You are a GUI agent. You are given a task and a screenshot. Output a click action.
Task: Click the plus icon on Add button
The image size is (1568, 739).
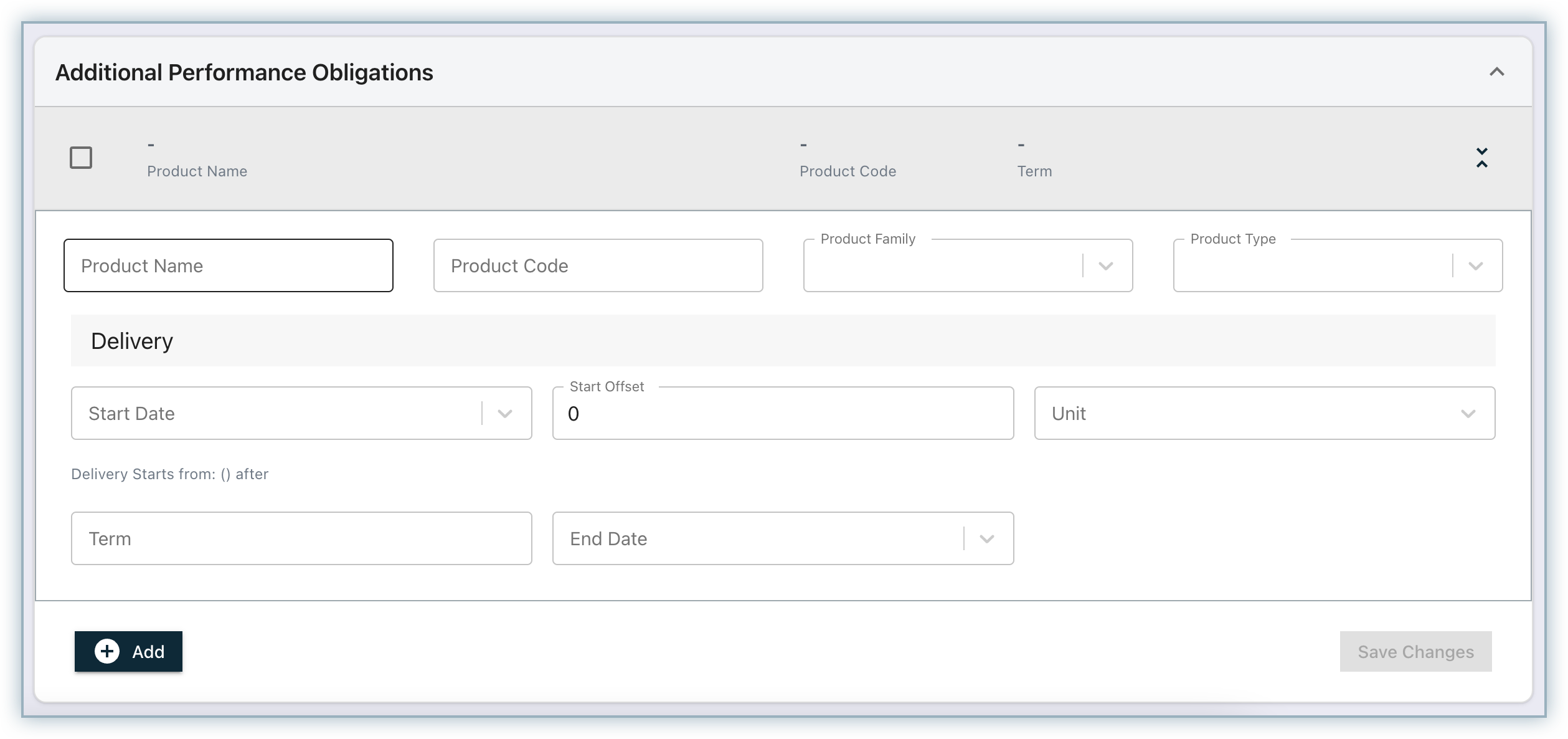(107, 651)
